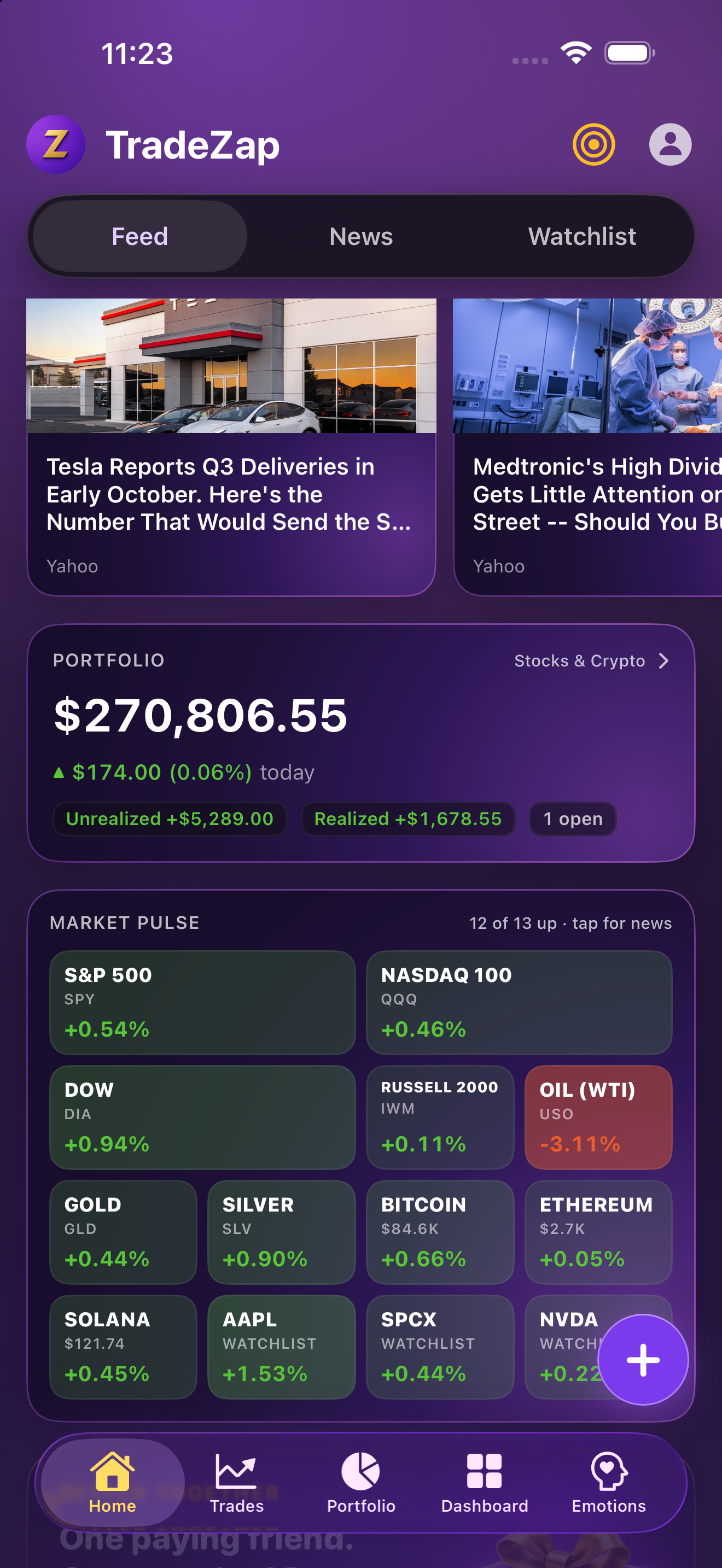Tap today's gain $174.00 (0.06%)
The width and height of the screenshot is (722, 1568).
pyautogui.click(x=161, y=772)
